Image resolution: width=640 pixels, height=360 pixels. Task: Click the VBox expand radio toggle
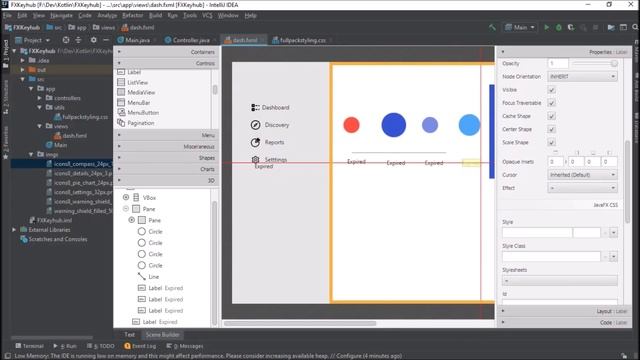(126, 198)
